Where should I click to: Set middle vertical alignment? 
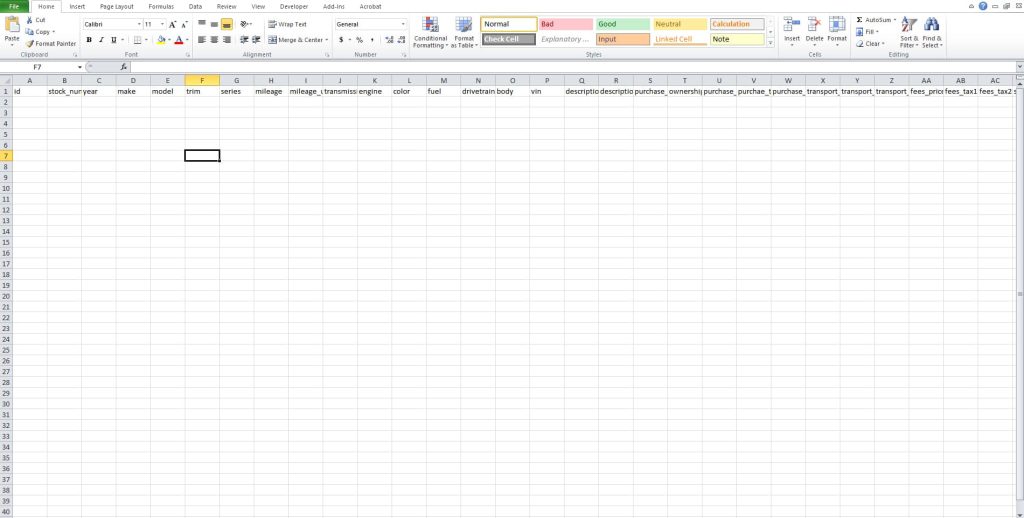click(x=214, y=24)
